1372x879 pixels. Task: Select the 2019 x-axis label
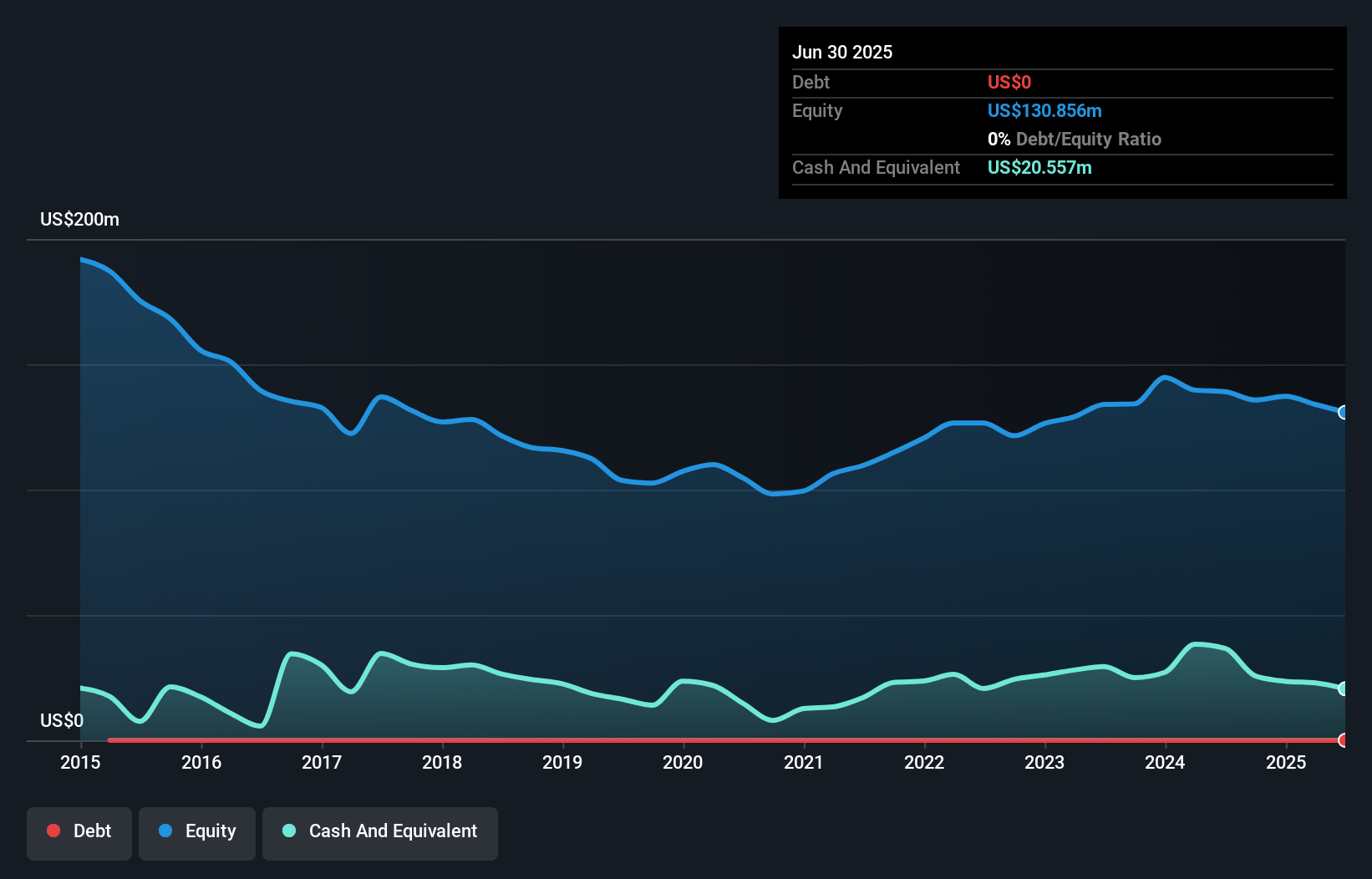(562, 762)
